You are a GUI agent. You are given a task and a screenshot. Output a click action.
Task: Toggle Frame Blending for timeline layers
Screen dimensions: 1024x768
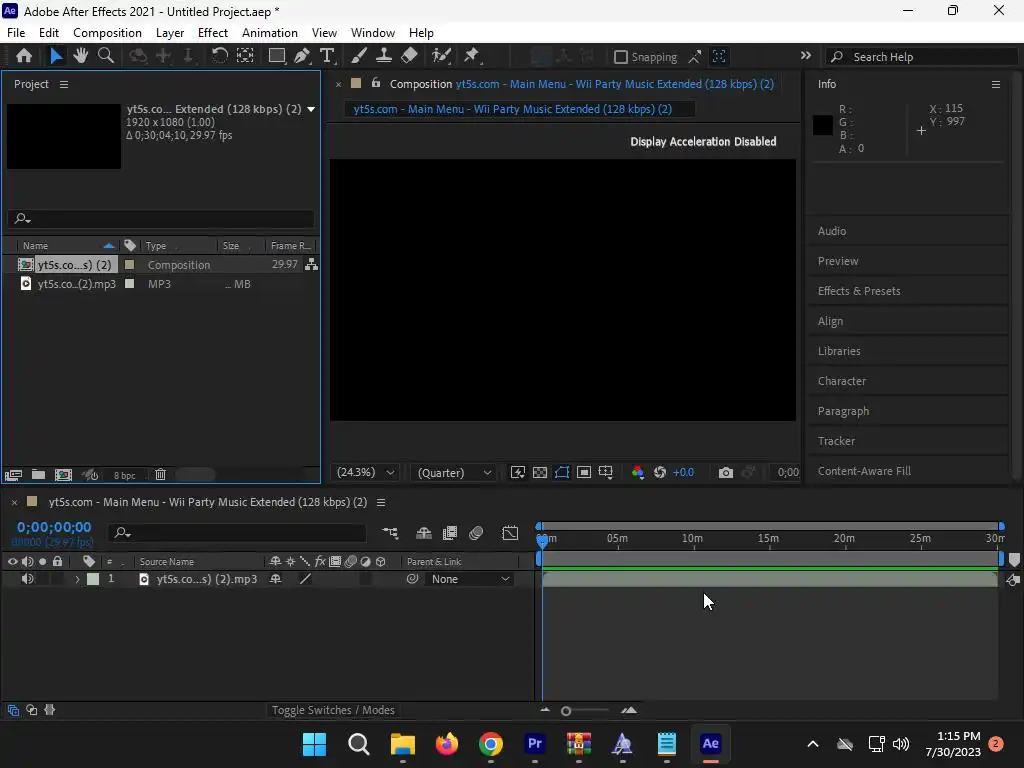click(450, 533)
